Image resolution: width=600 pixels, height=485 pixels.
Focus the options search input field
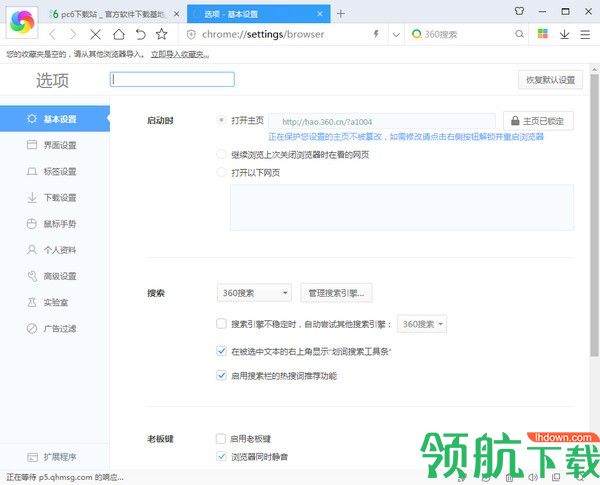(172, 79)
